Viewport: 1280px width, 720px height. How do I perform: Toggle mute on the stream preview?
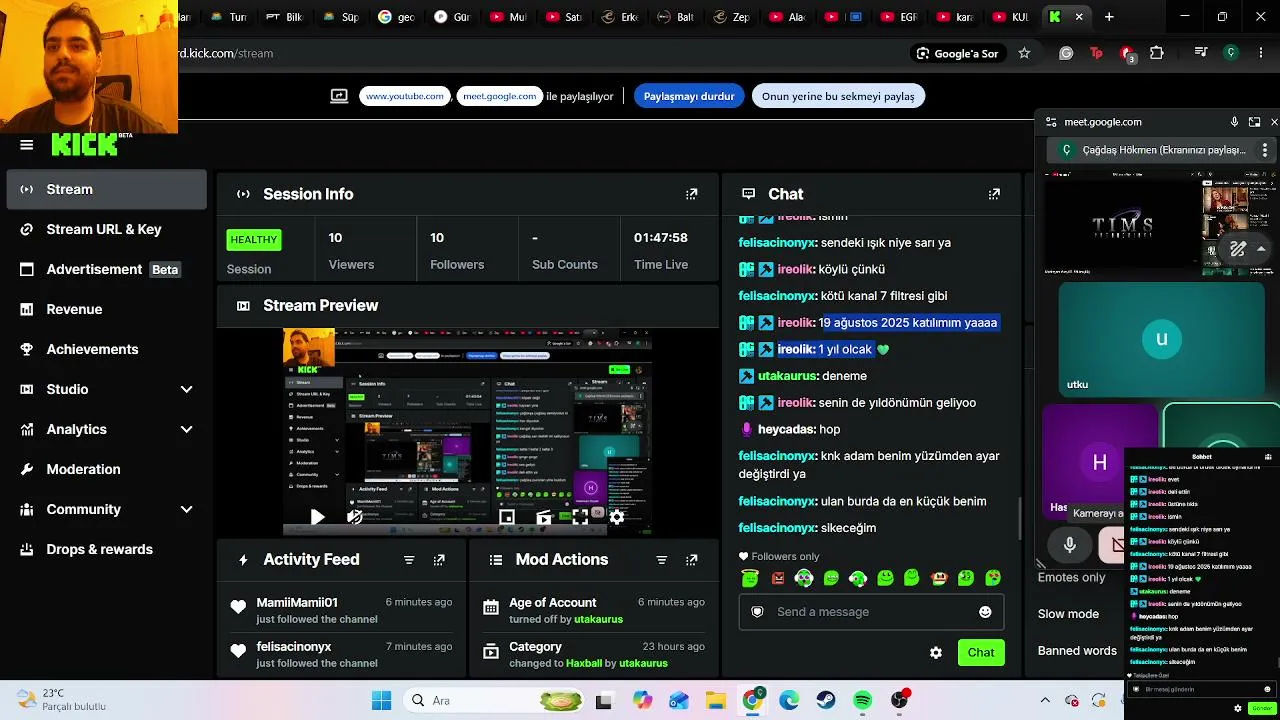(x=354, y=517)
